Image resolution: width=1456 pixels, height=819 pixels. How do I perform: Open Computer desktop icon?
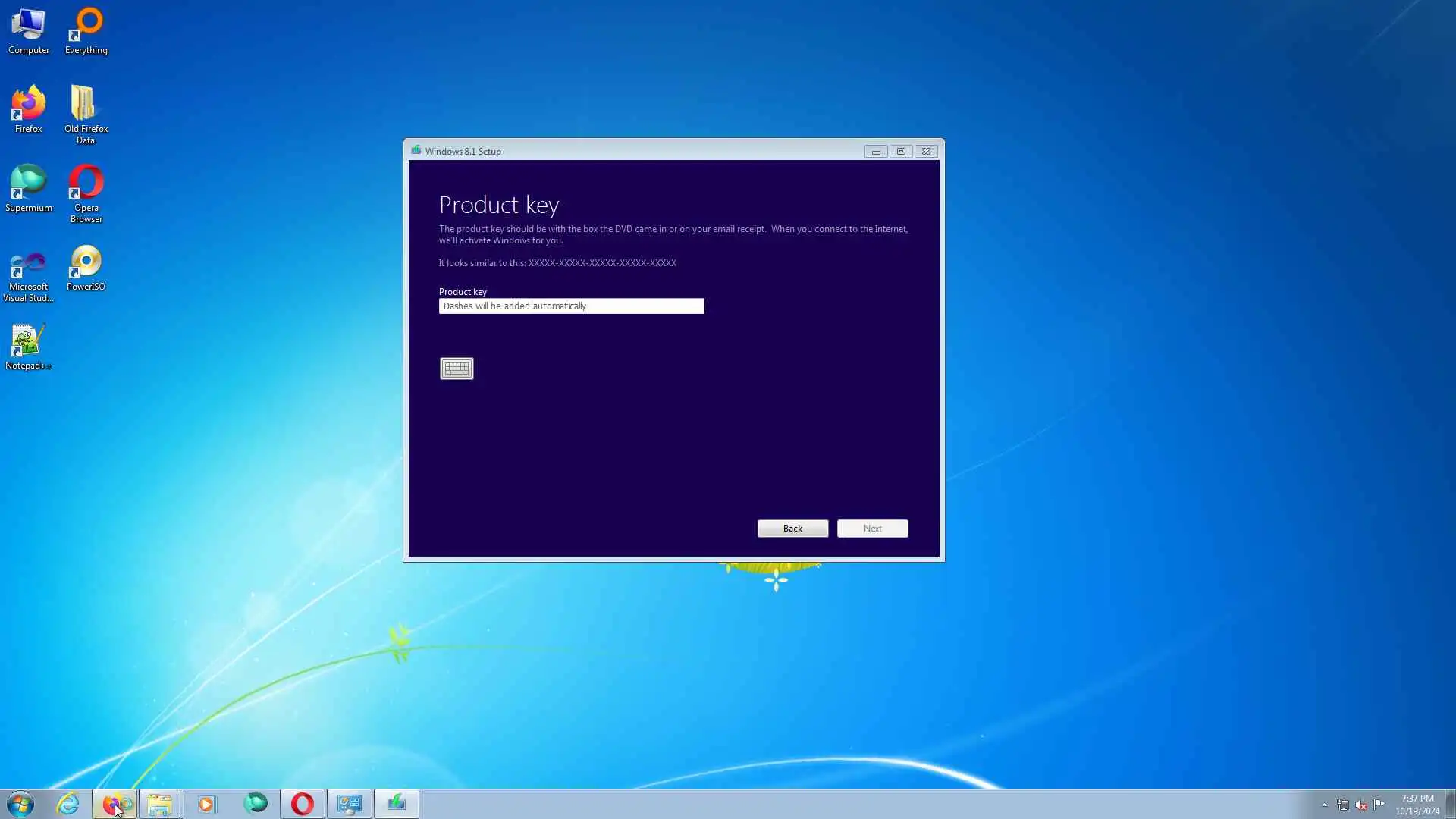point(29,32)
